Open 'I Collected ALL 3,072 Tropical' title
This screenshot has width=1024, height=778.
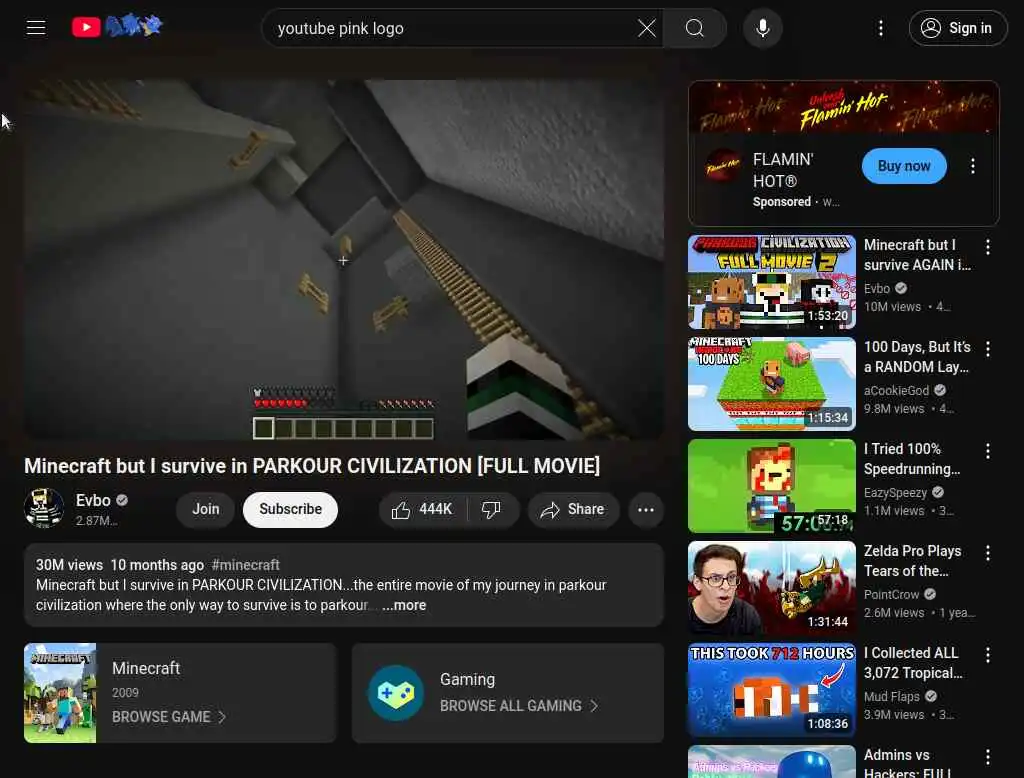click(913, 662)
